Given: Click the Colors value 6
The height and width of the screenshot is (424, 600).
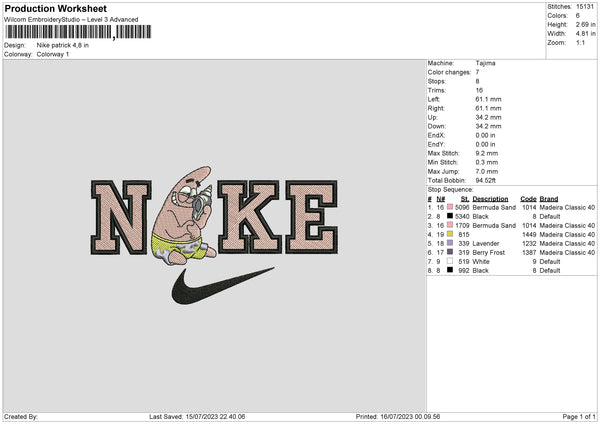Looking at the screenshot, I should pyautogui.click(x=578, y=16).
